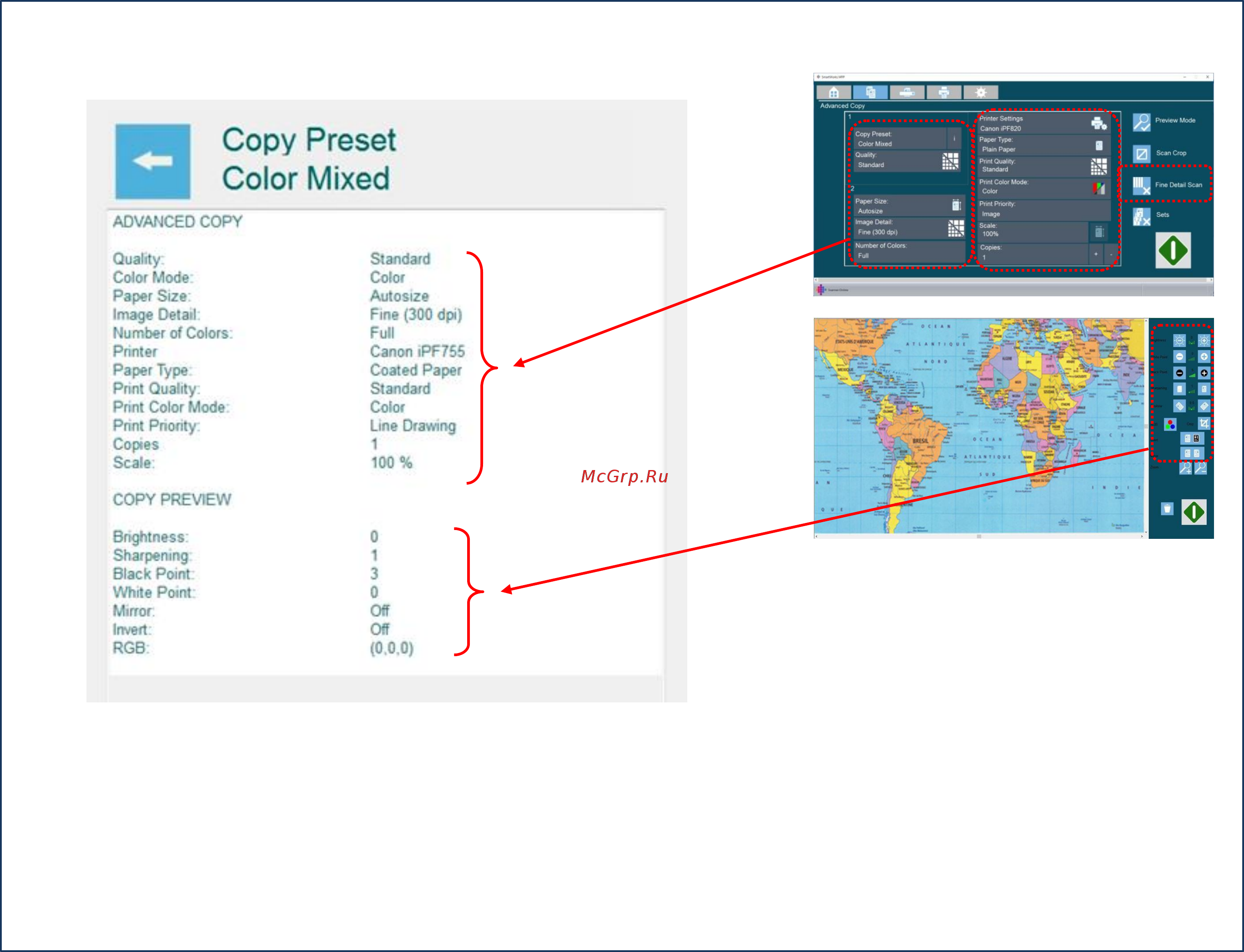Viewport: 1244px width, 952px height.
Task: Click the green start button in Advanced Copy
Action: pyautogui.click(x=1173, y=250)
